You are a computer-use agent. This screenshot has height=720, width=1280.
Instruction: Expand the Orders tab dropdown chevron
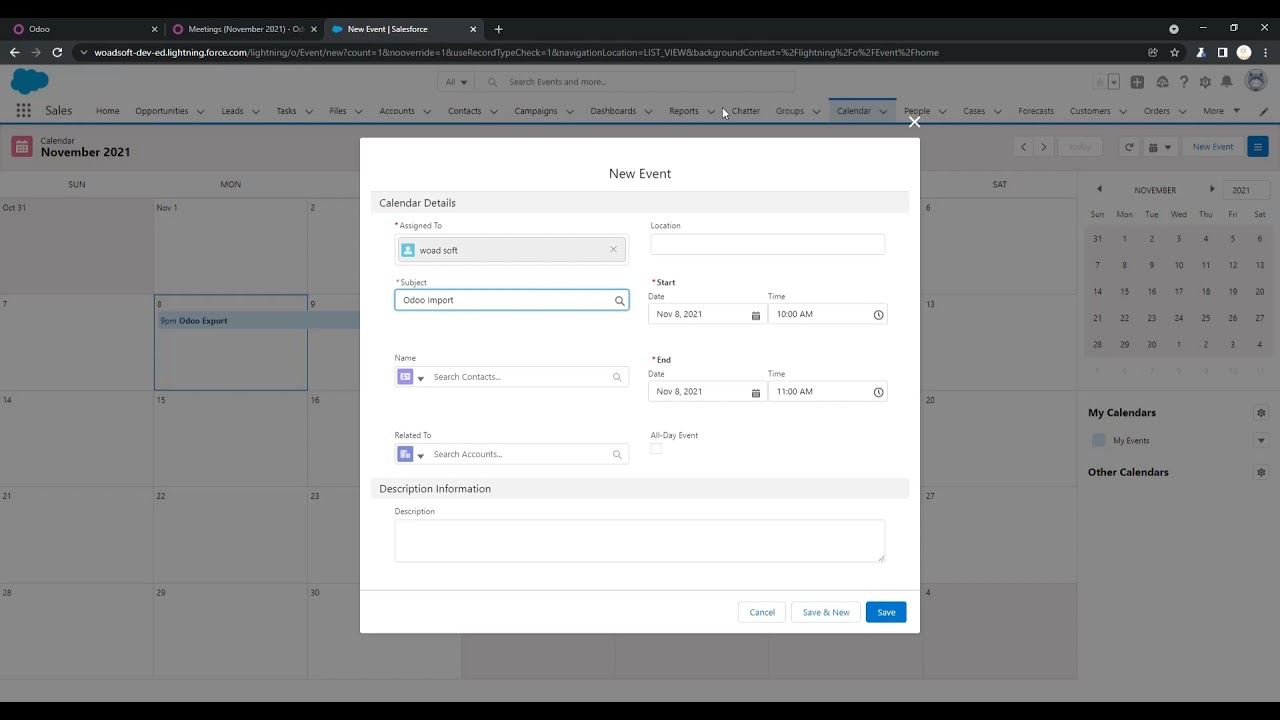pos(1182,111)
